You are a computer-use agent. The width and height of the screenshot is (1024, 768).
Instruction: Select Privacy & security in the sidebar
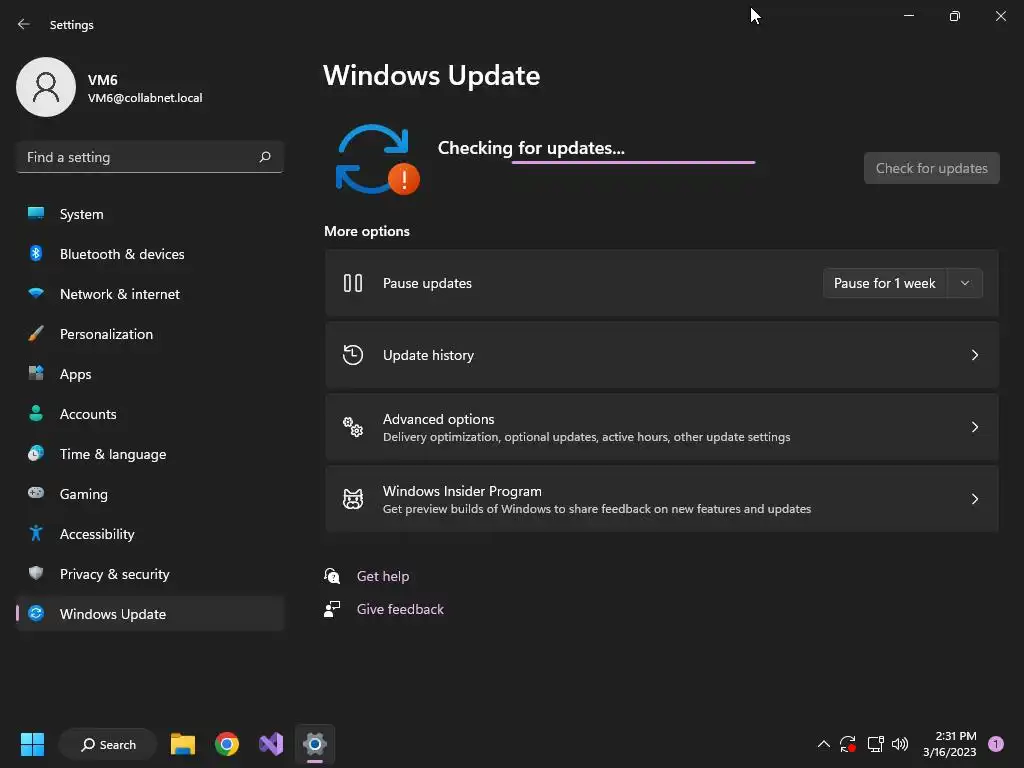[x=150, y=574]
